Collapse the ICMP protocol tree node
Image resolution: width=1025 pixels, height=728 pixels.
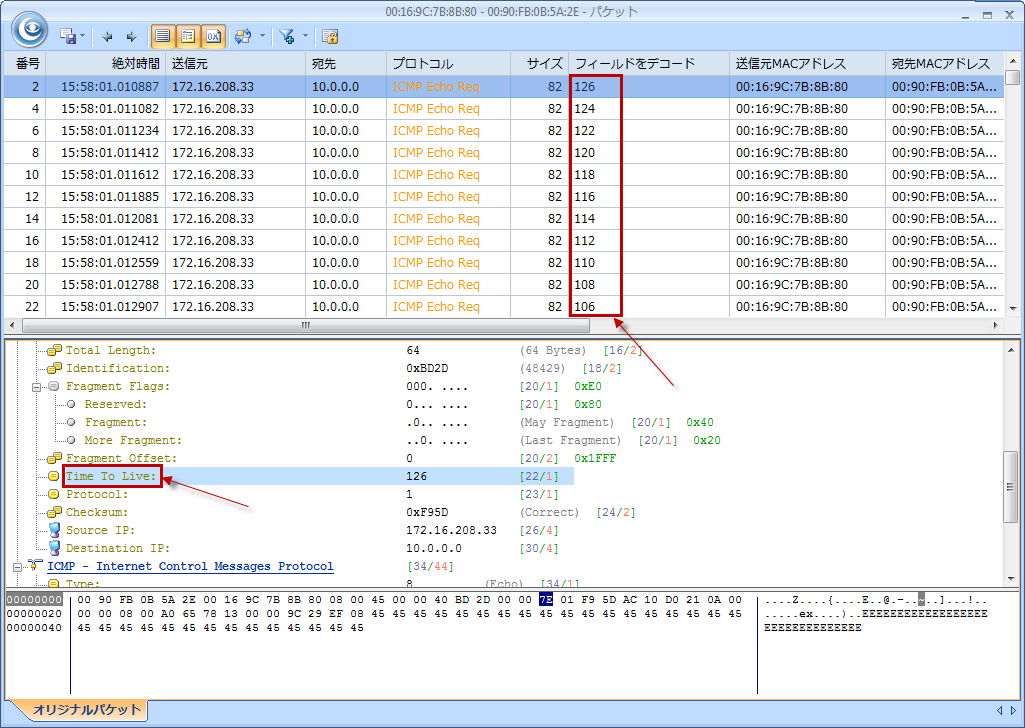pyautogui.click(x=19, y=566)
